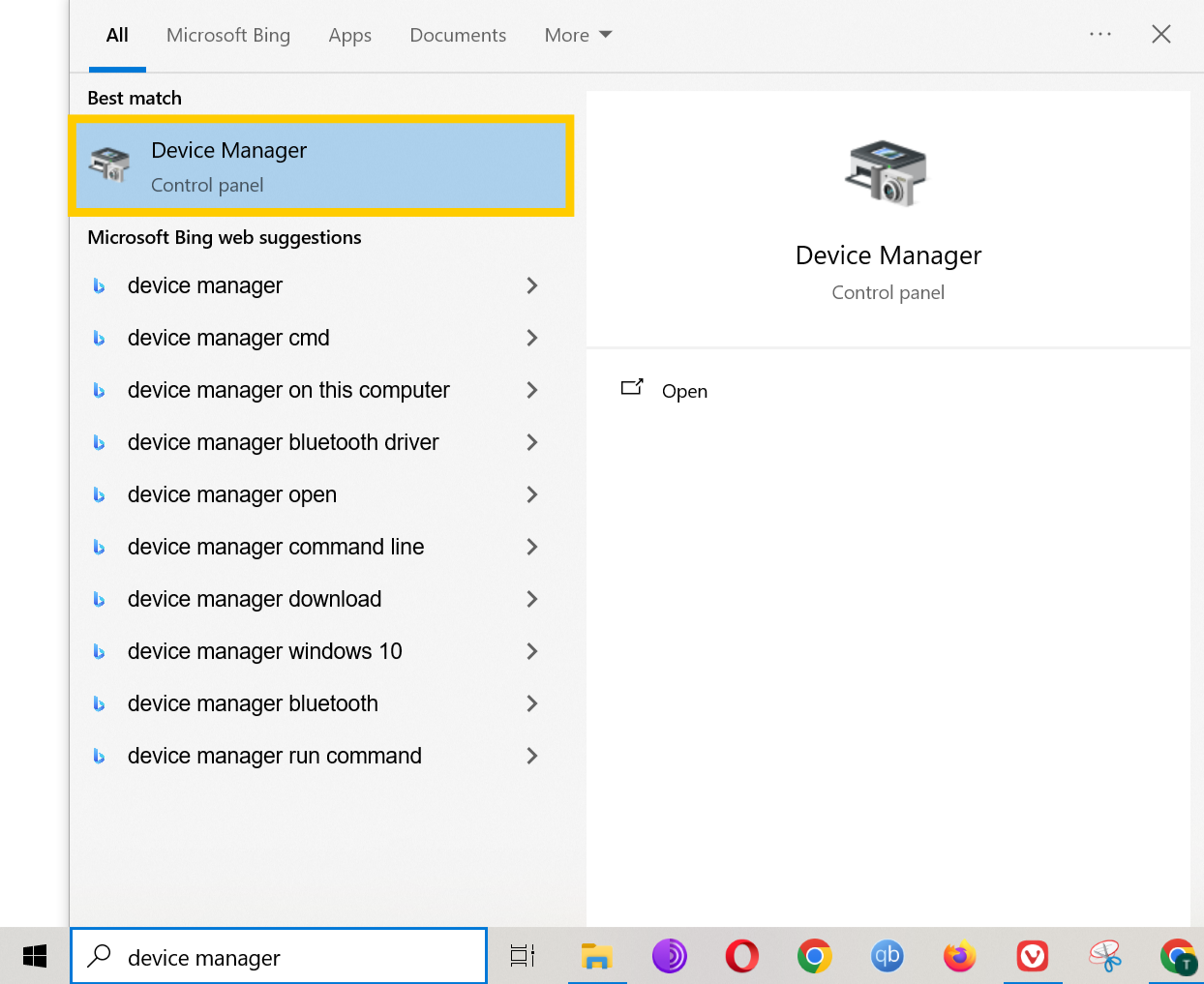
Task: Expand 'device manager on this computer' arrow
Action: [531, 390]
